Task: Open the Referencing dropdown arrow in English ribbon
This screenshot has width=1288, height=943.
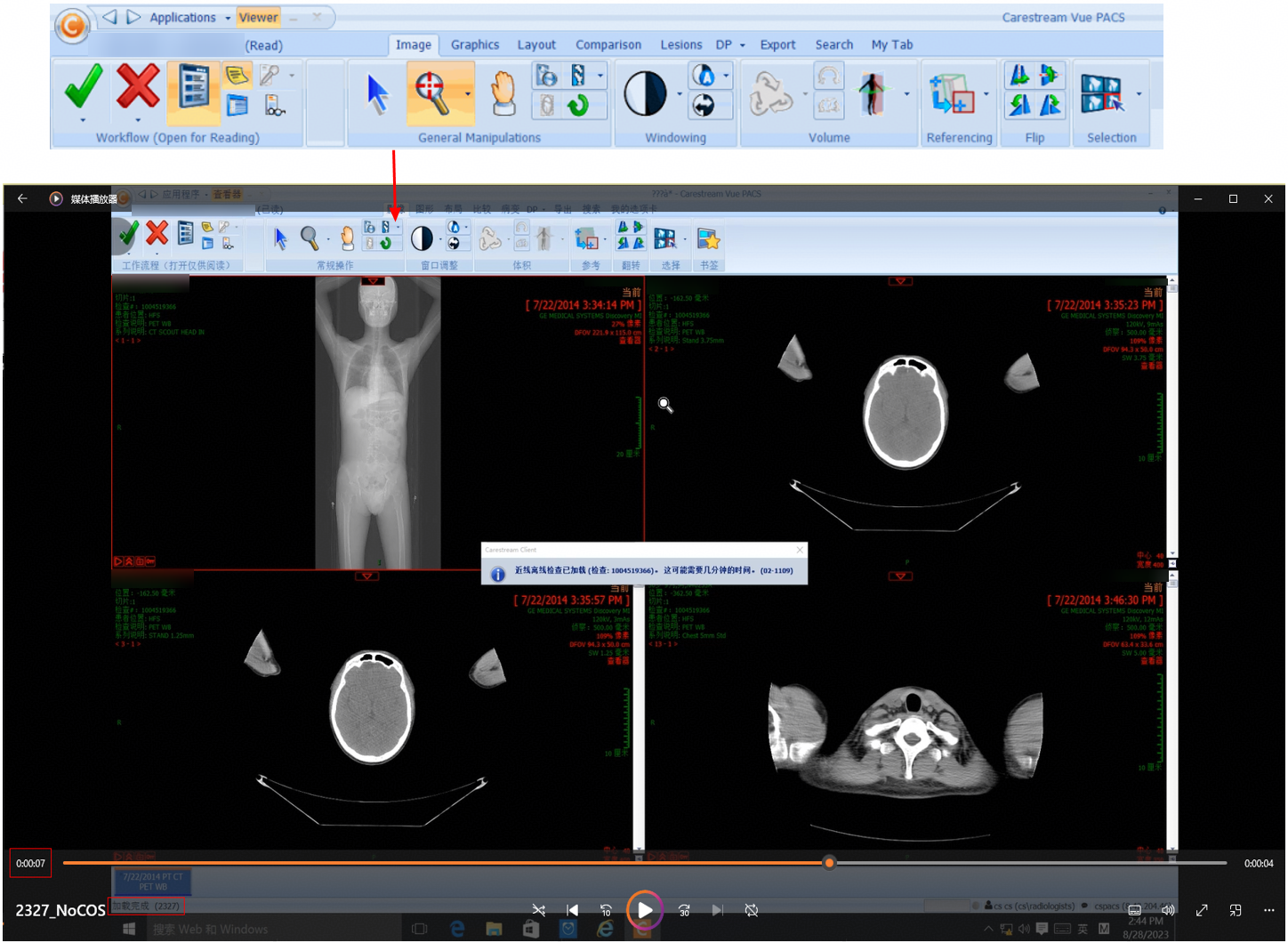Action: coord(986,93)
